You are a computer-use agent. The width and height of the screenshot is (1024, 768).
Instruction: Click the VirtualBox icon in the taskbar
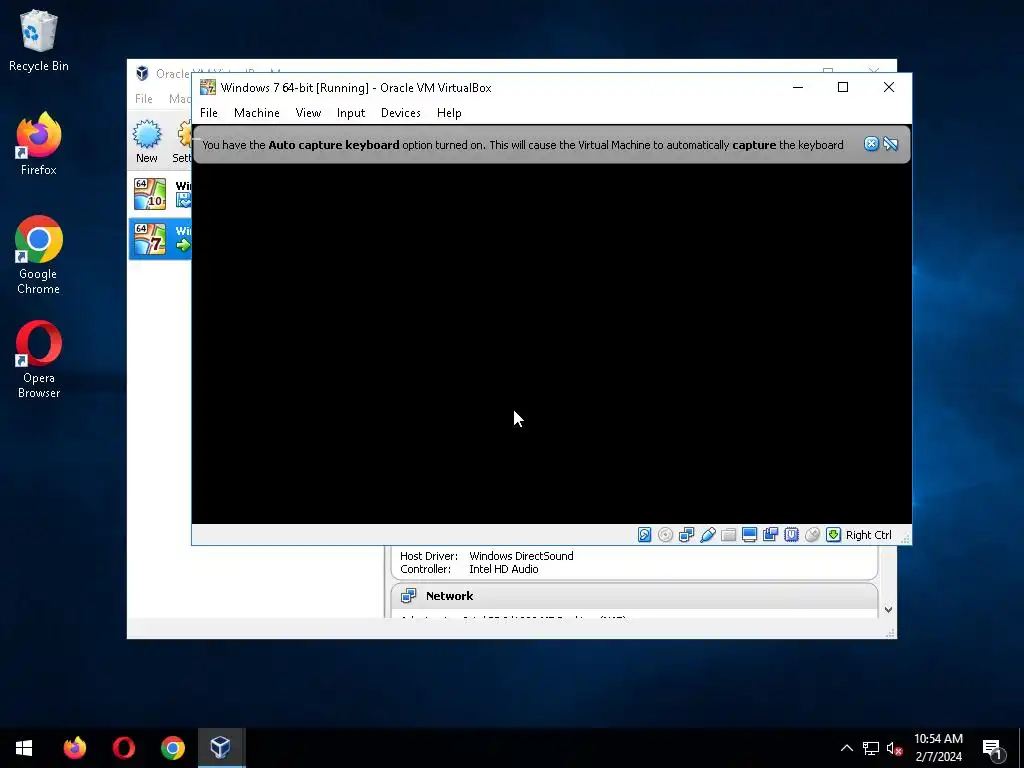221,748
